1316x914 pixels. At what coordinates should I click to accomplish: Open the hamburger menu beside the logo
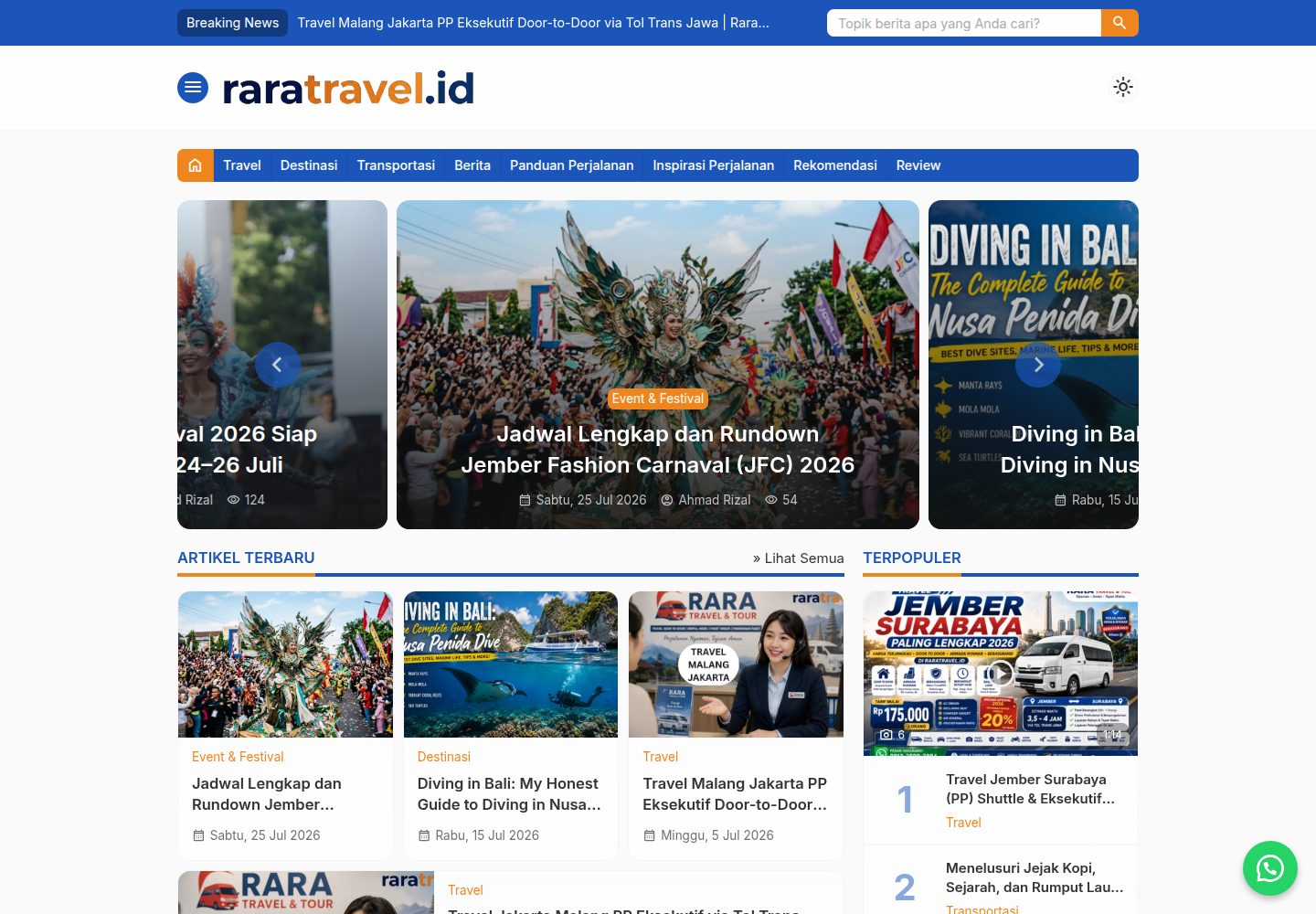click(193, 88)
